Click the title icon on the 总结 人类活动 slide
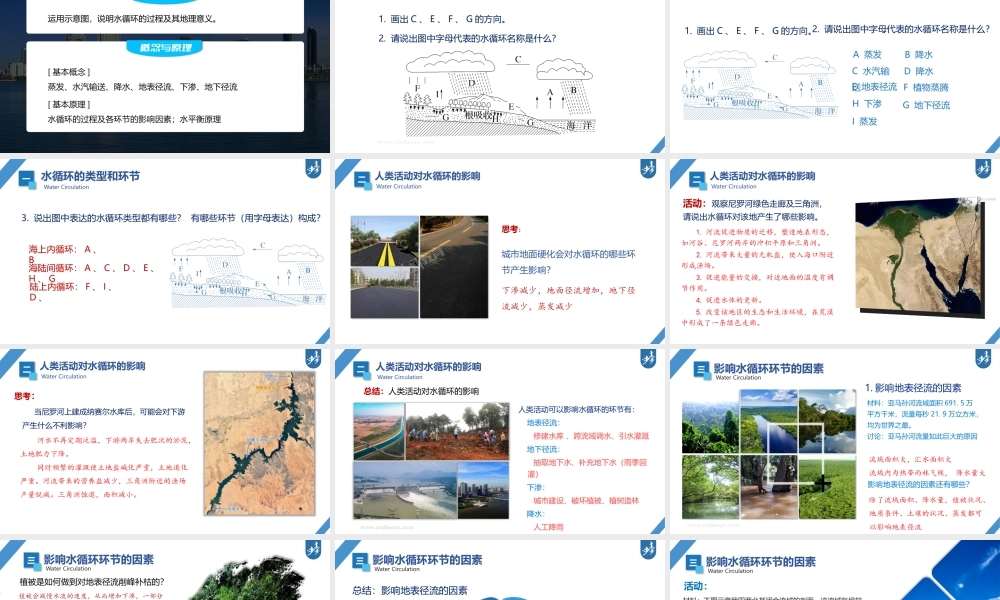This screenshot has width=1000, height=600. click(362, 370)
